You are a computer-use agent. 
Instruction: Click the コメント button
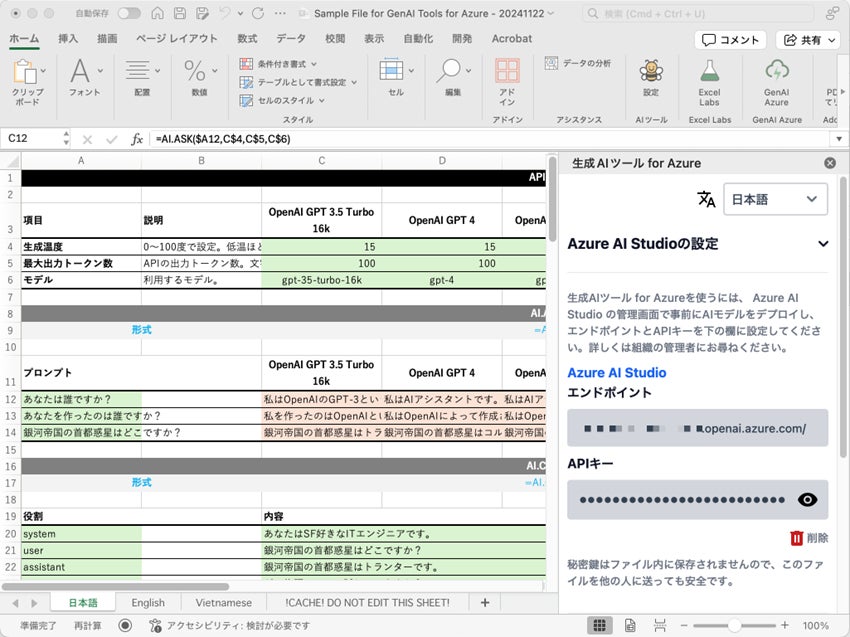(730, 40)
